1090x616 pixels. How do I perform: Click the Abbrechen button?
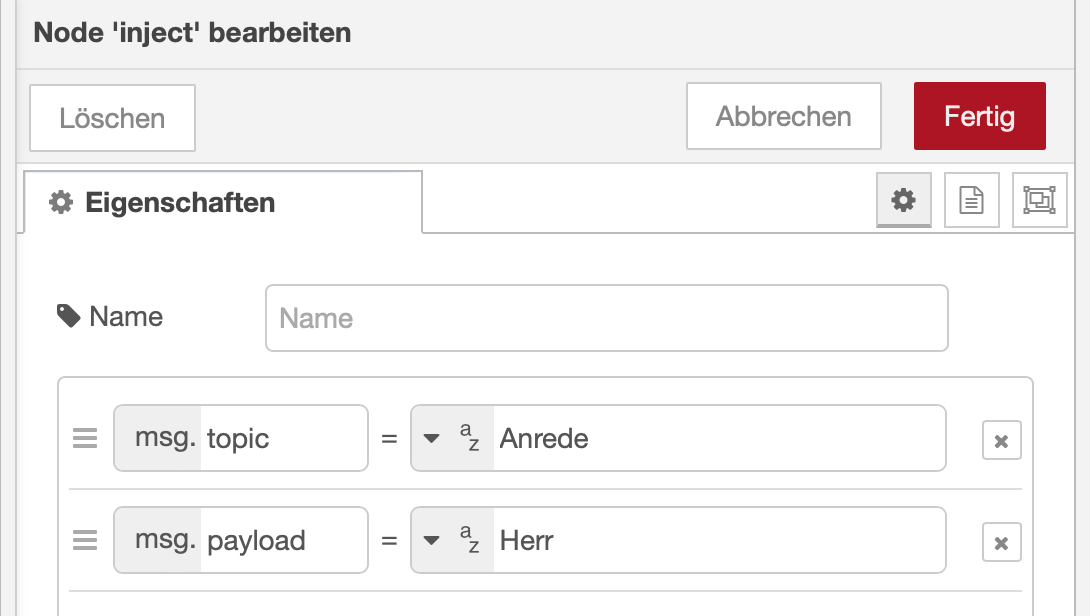783,116
